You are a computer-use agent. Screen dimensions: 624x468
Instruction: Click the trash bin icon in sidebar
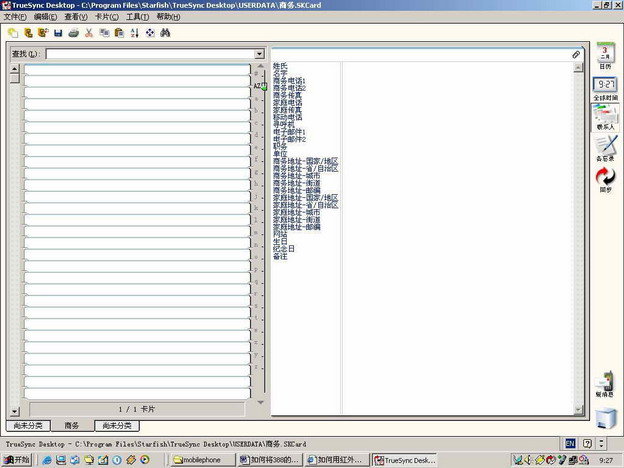(x=605, y=418)
